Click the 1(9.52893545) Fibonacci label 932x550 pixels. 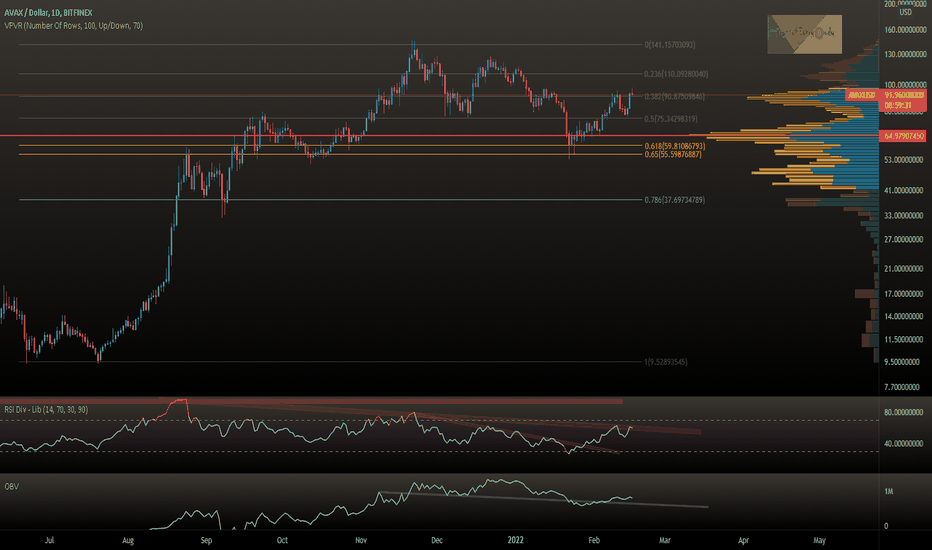tap(666, 362)
